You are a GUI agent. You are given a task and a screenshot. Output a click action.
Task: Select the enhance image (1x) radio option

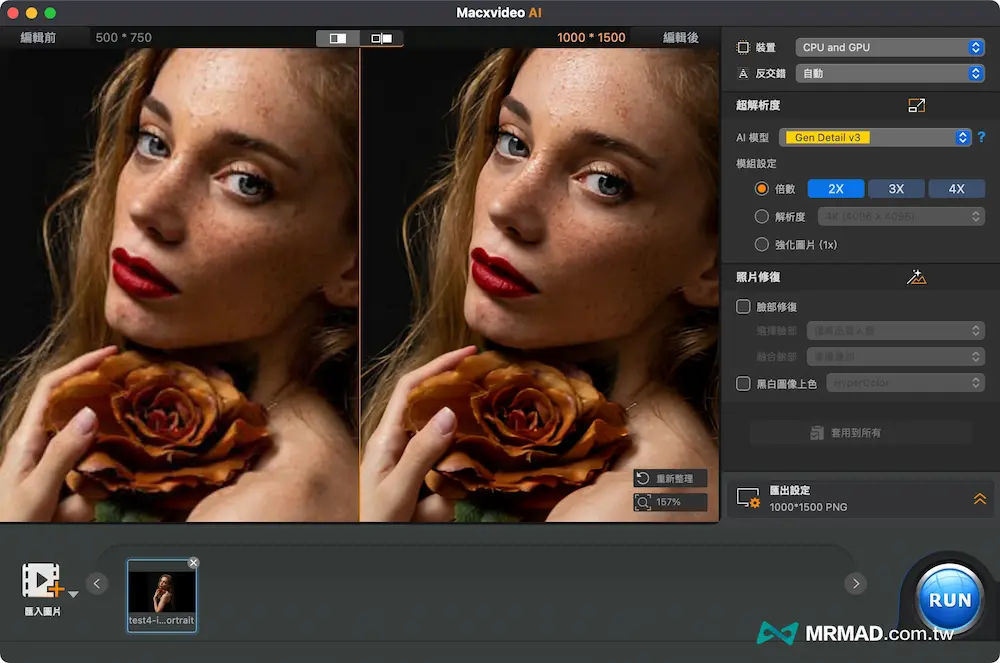click(x=762, y=244)
